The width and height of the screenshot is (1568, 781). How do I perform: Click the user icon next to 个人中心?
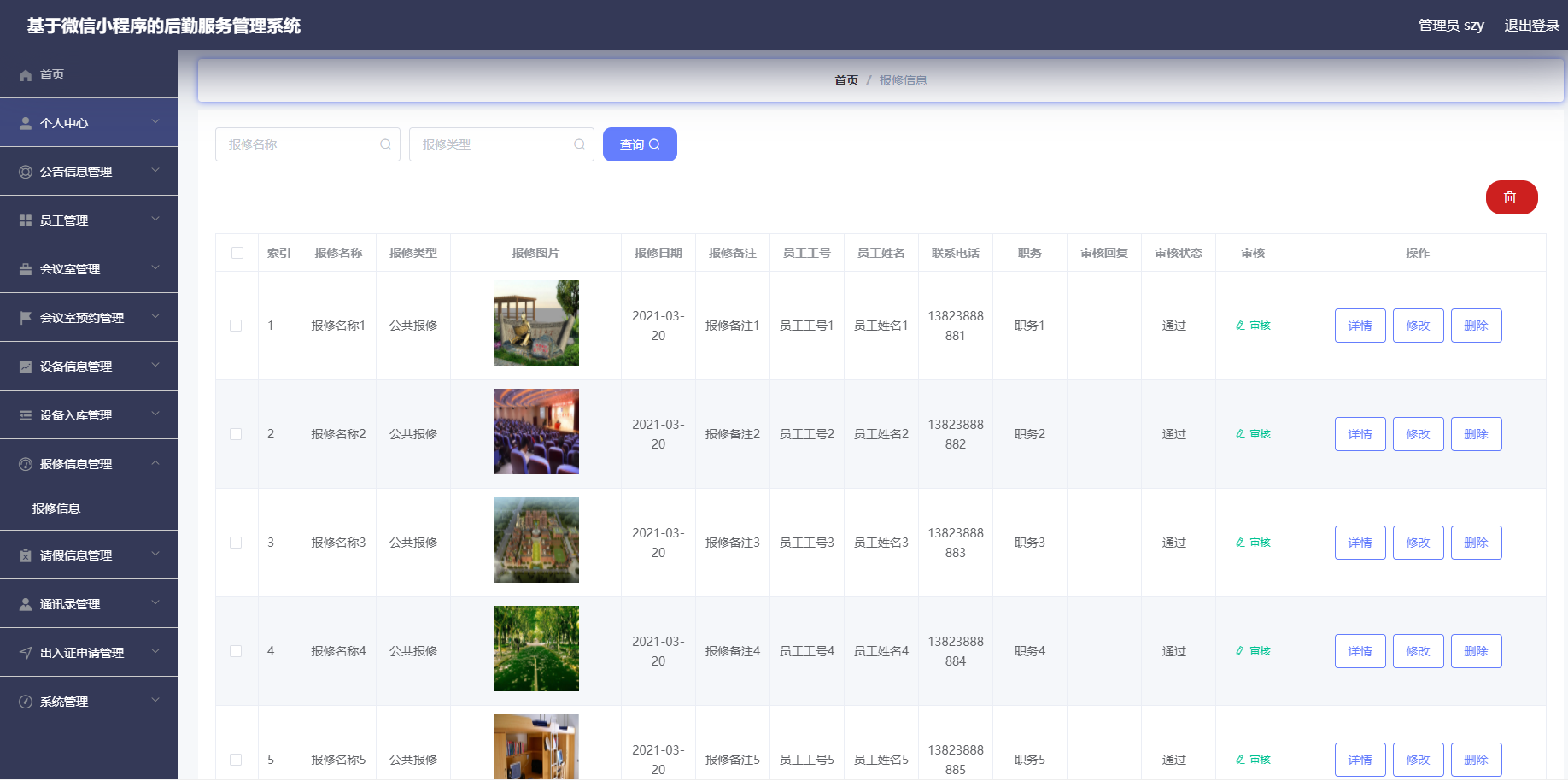(x=26, y=123)
